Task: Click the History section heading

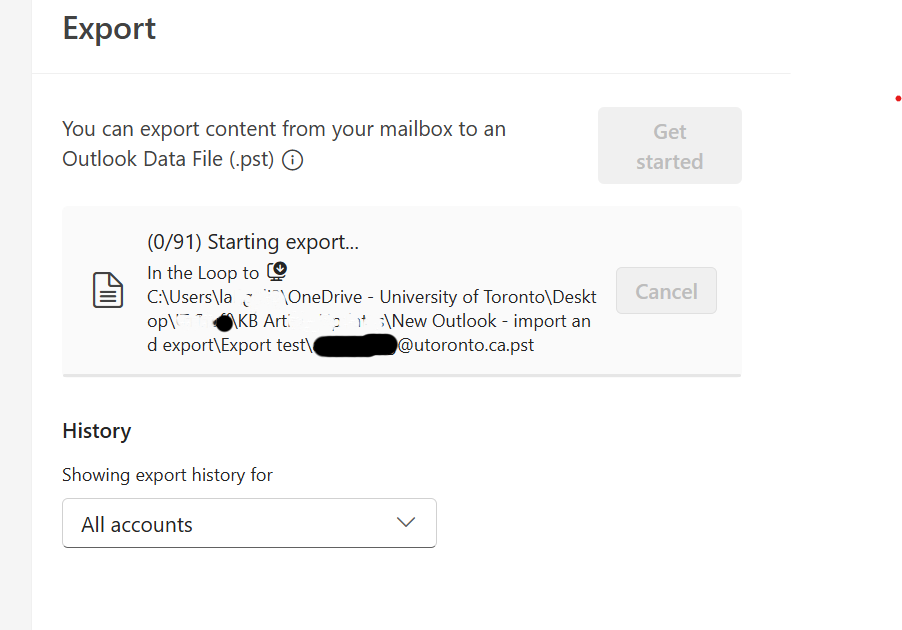Action: point(96,431)
